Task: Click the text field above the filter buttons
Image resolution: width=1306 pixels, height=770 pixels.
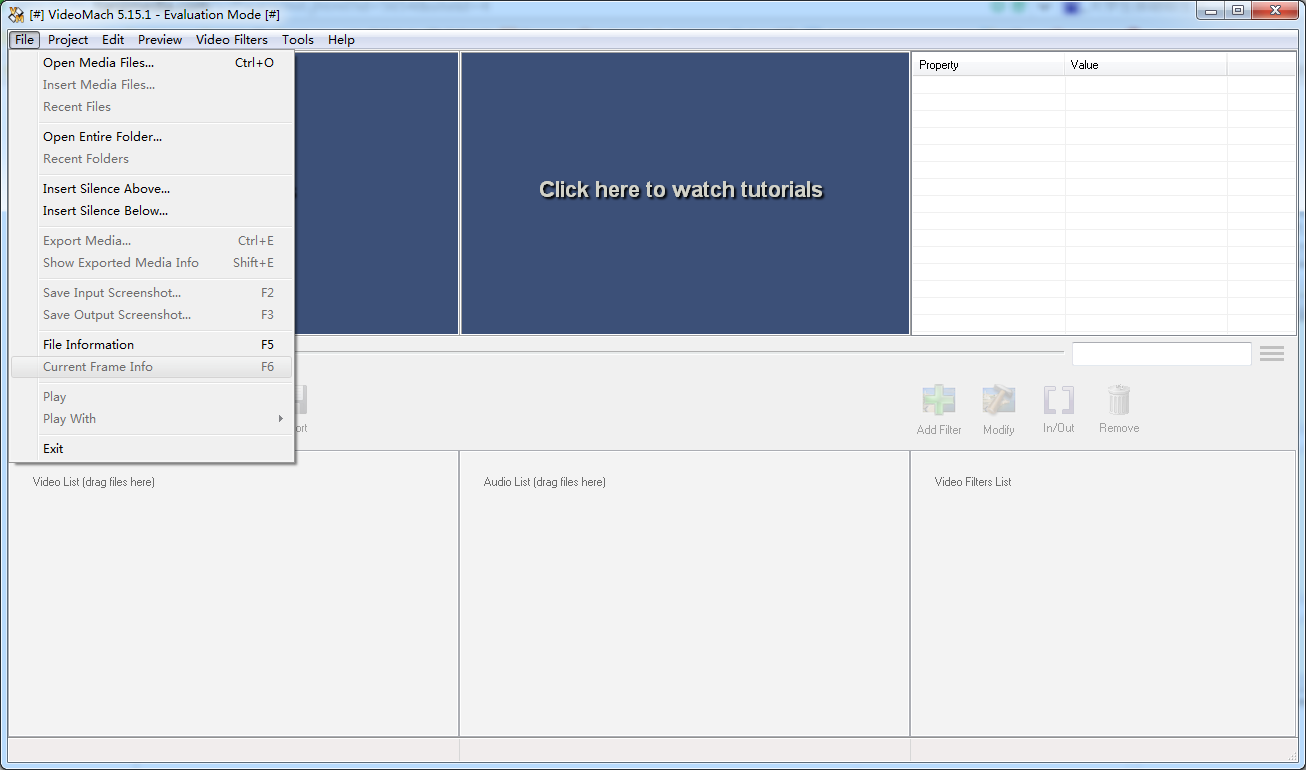Action: pos(1161,354)
